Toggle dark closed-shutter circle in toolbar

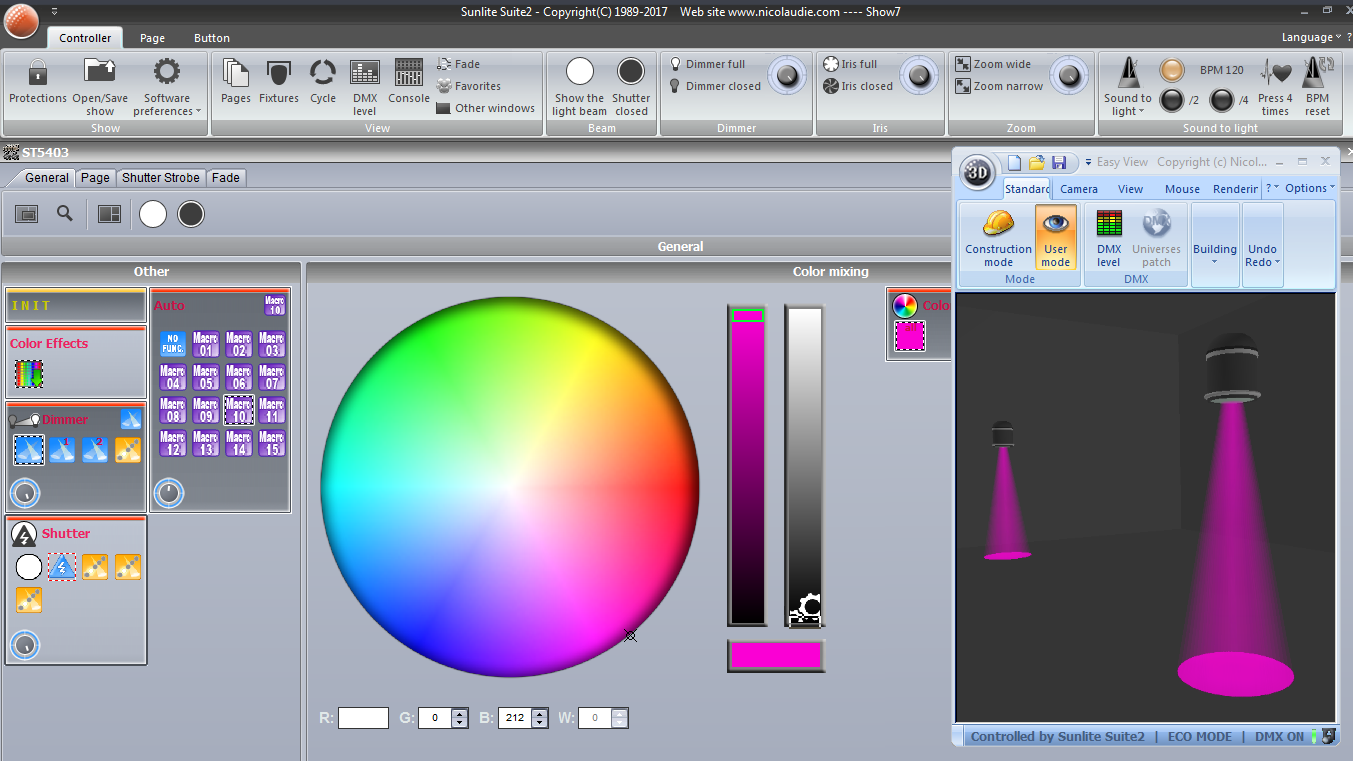pyautogui.click(x=191, y=213)
